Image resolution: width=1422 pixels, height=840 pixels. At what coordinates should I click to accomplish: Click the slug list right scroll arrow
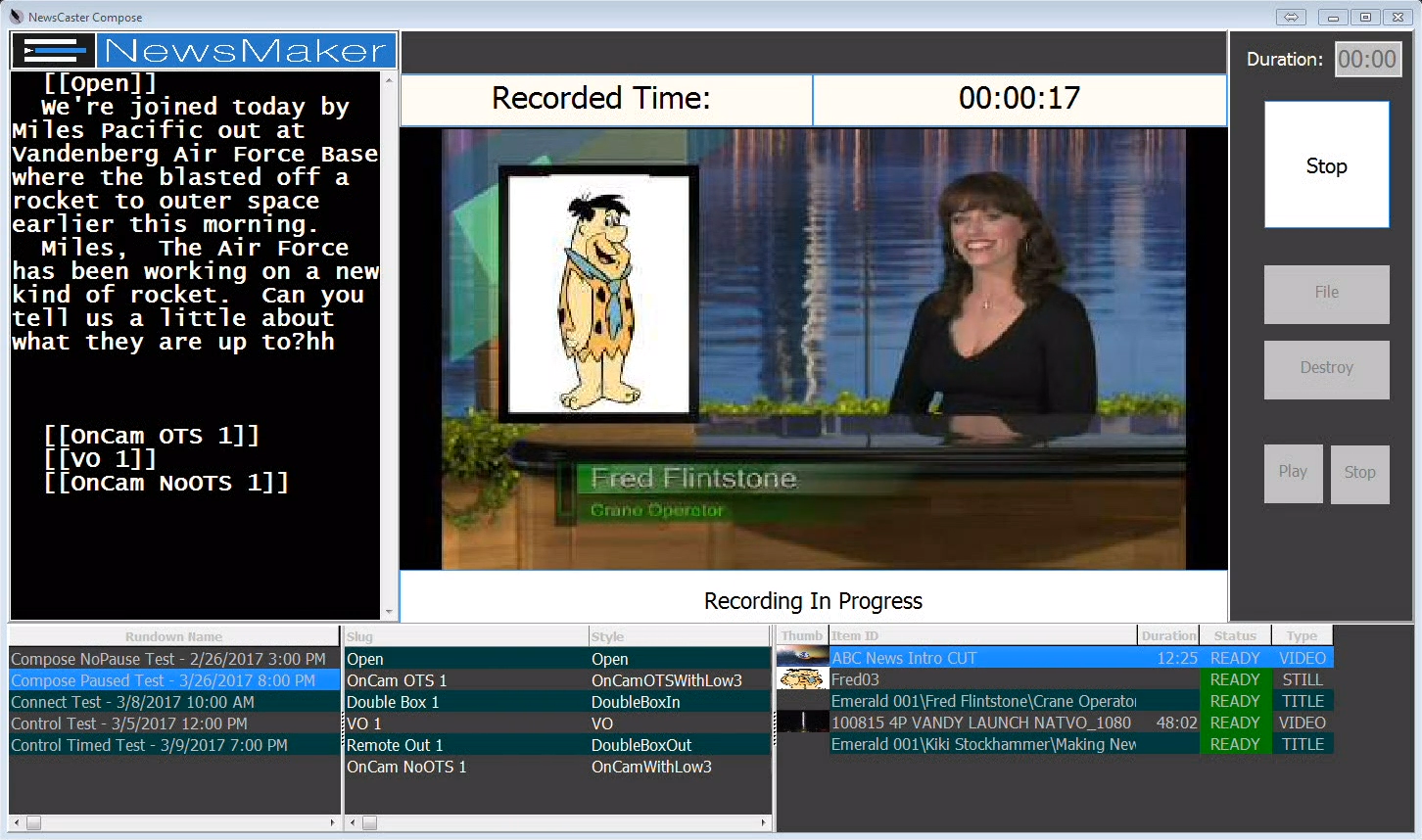763,823
